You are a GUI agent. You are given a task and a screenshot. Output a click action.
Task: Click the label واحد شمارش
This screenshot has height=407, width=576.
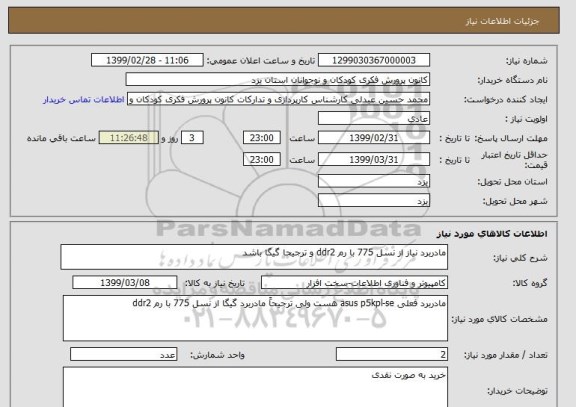point(217,355)
